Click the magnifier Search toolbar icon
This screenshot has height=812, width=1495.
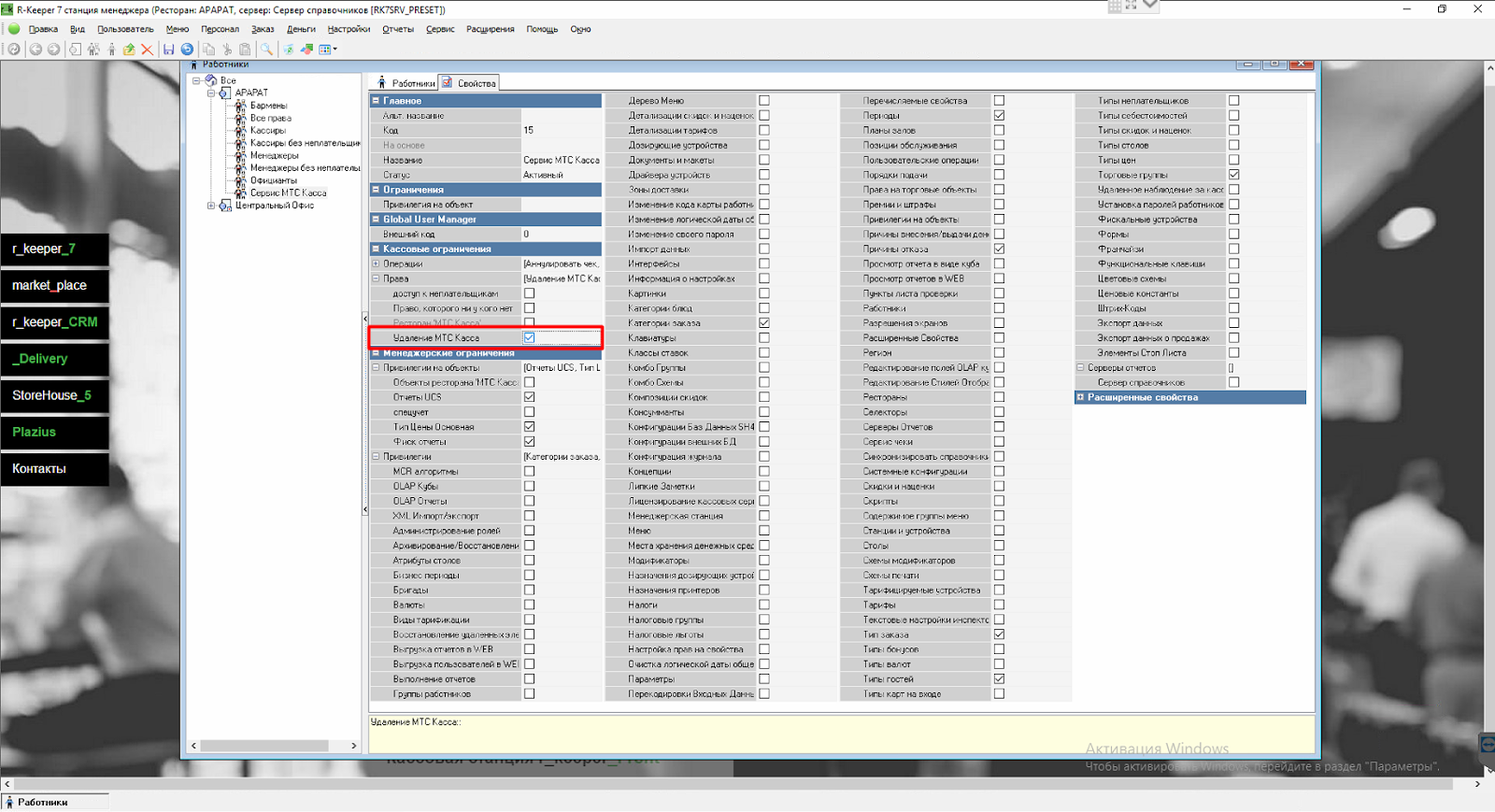click(266, 50)
